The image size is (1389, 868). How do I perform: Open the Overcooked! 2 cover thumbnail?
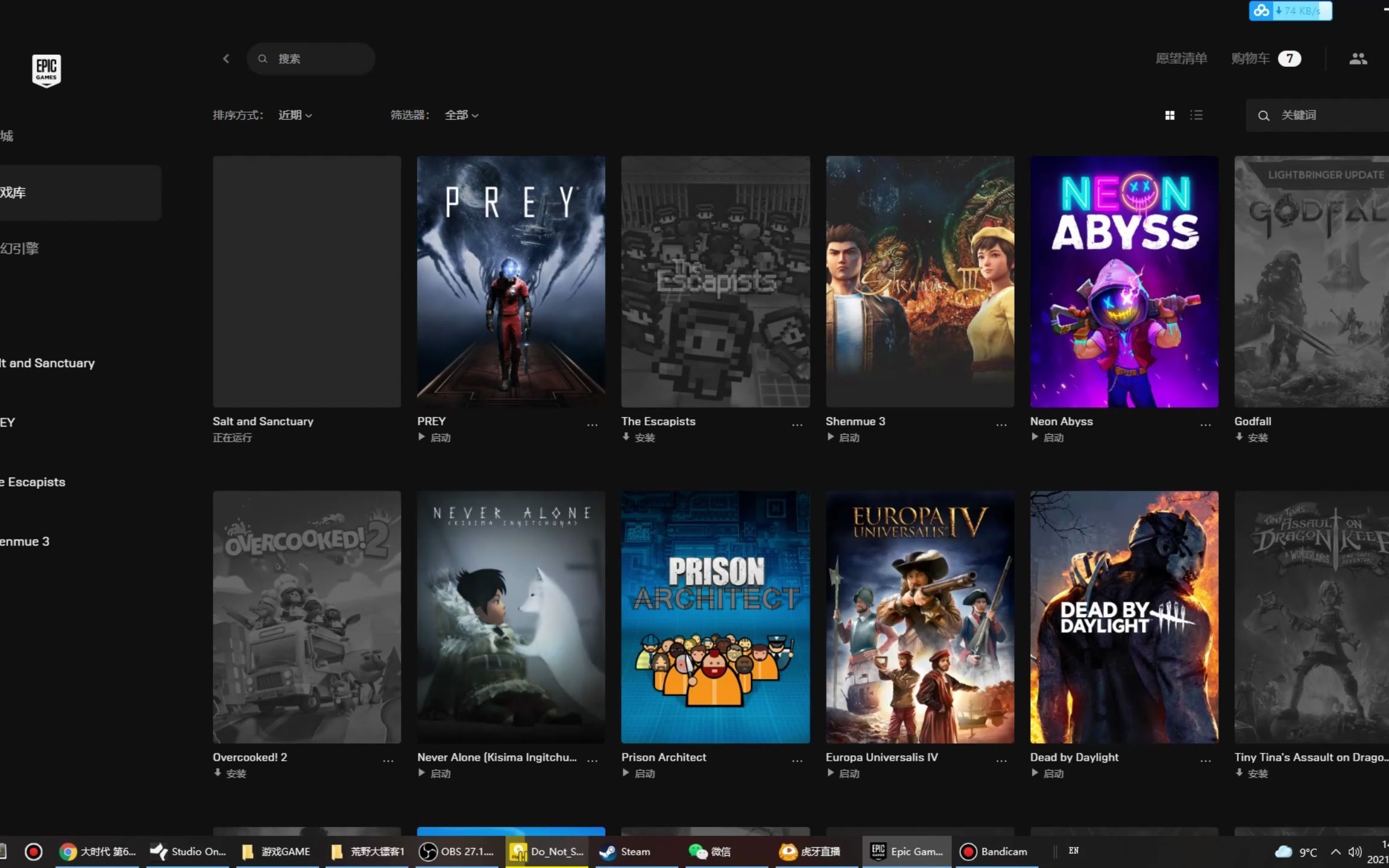click(307, 617)
